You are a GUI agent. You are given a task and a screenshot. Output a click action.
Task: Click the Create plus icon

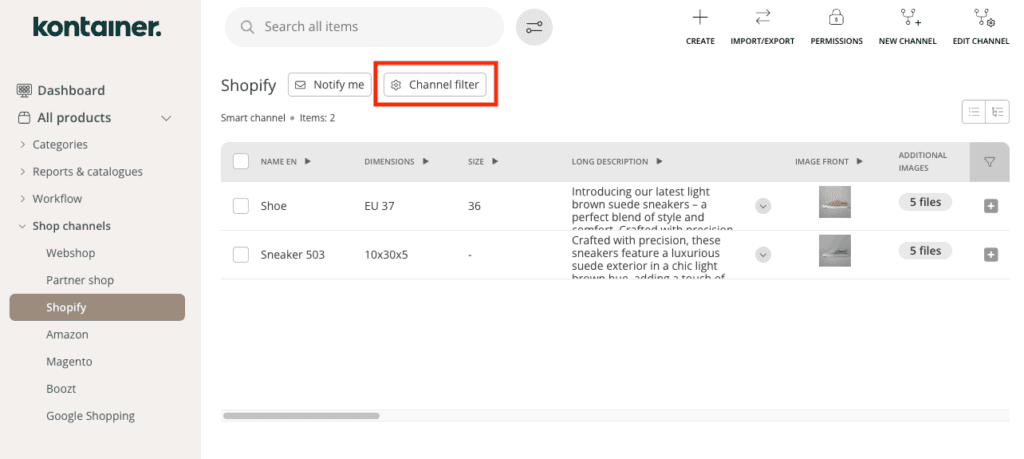[x=700, y=17]
